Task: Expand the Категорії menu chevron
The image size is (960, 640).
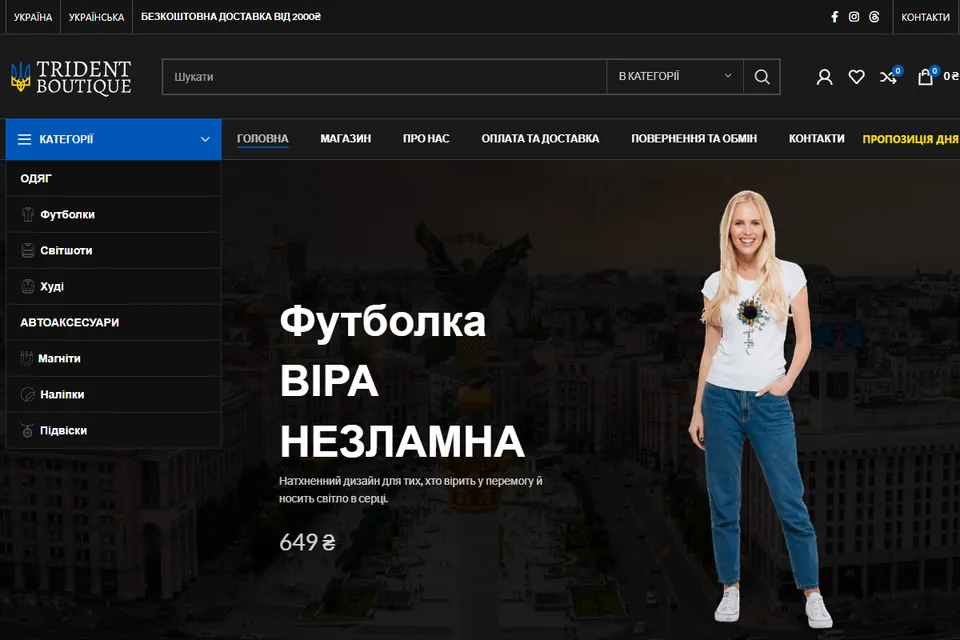Action: click(205, 140)
